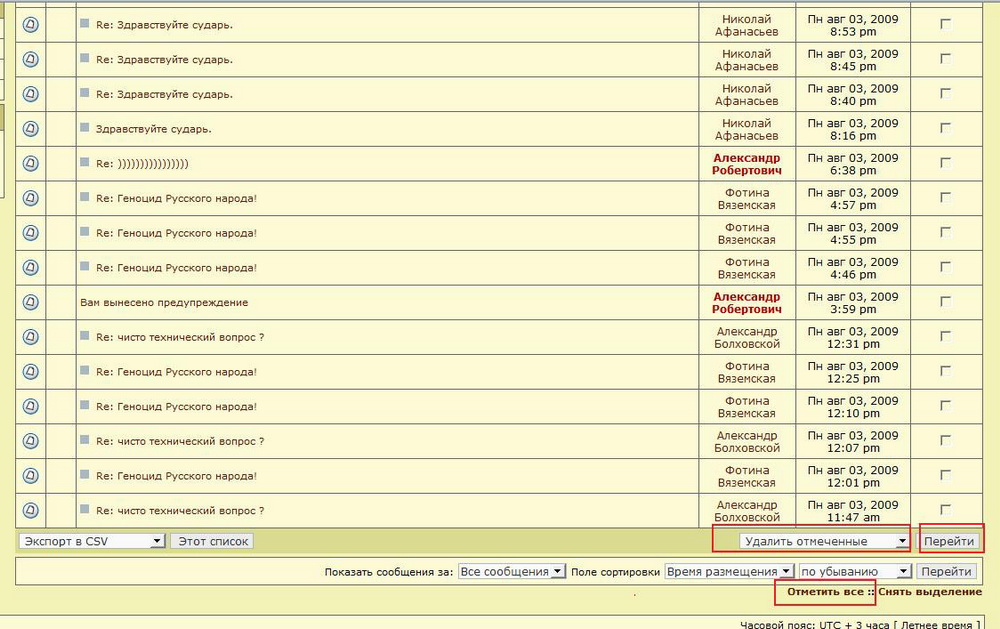
Task: Open the "Все сообщения" filter dropdown
Action: tap(511, 571)
